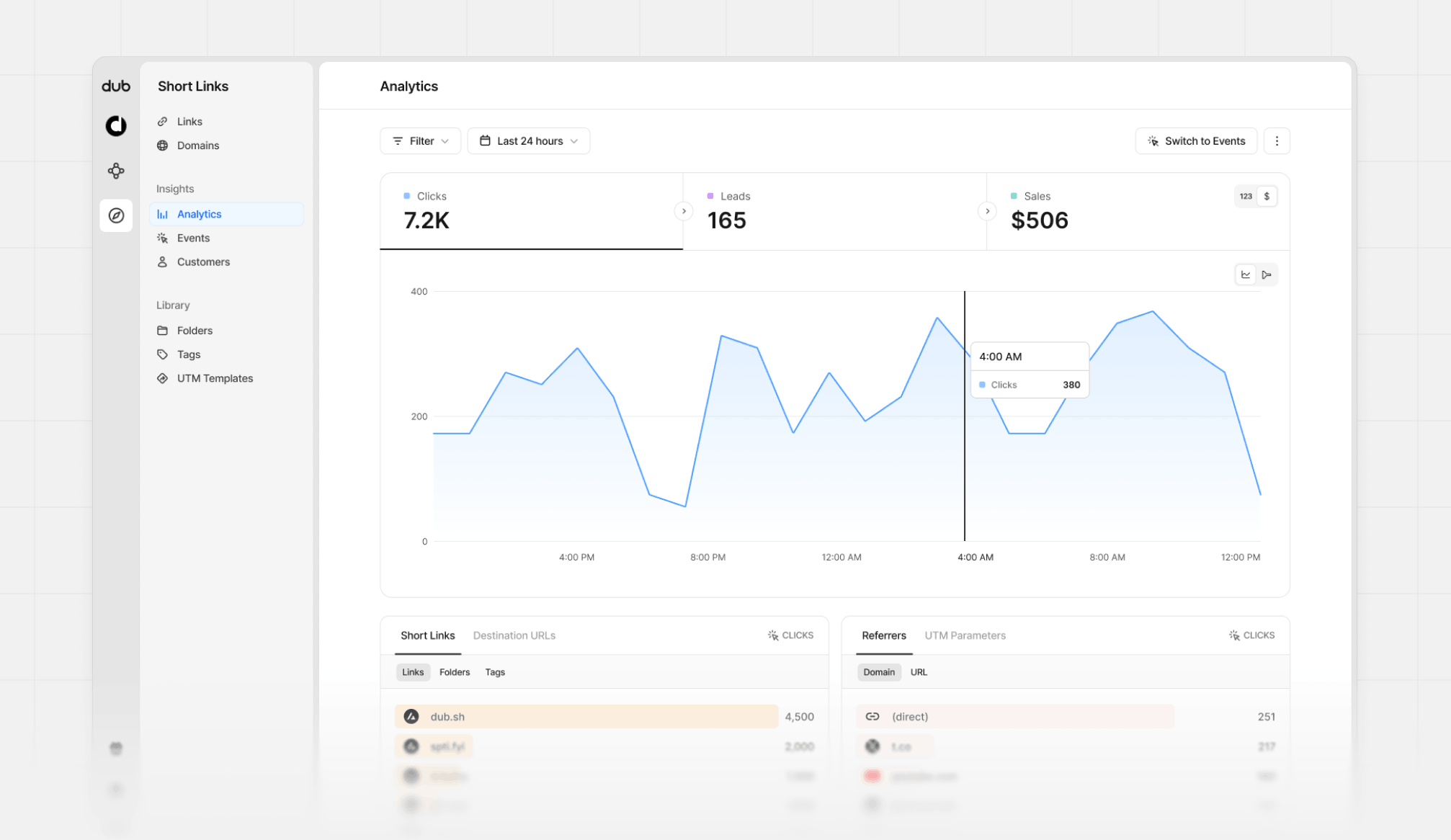Select the Short Links tab
Viewport: 1451px width, 840px height.
pyautogui.click(x=428, y=635)
